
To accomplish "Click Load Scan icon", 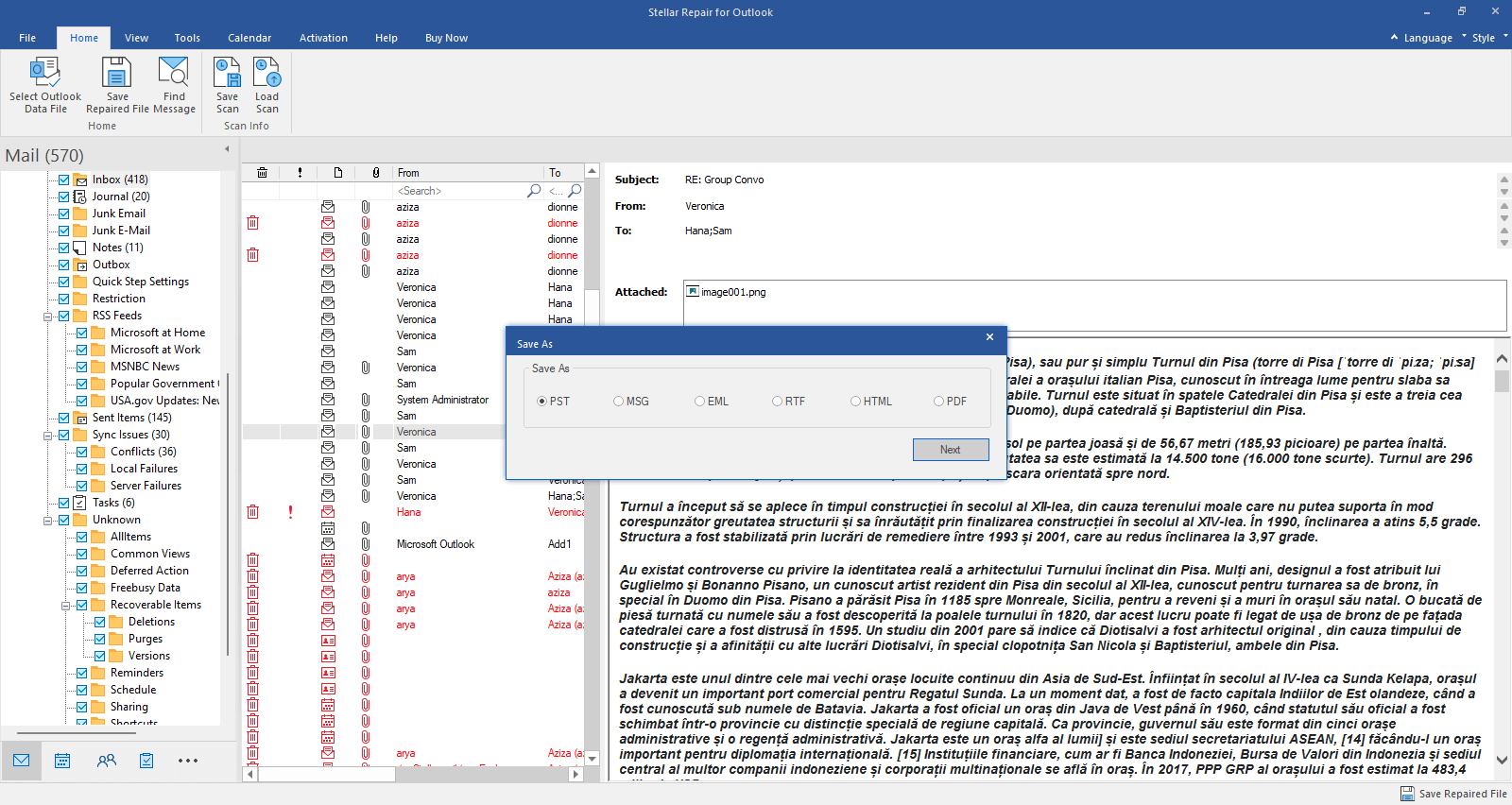I will [267, 73].
